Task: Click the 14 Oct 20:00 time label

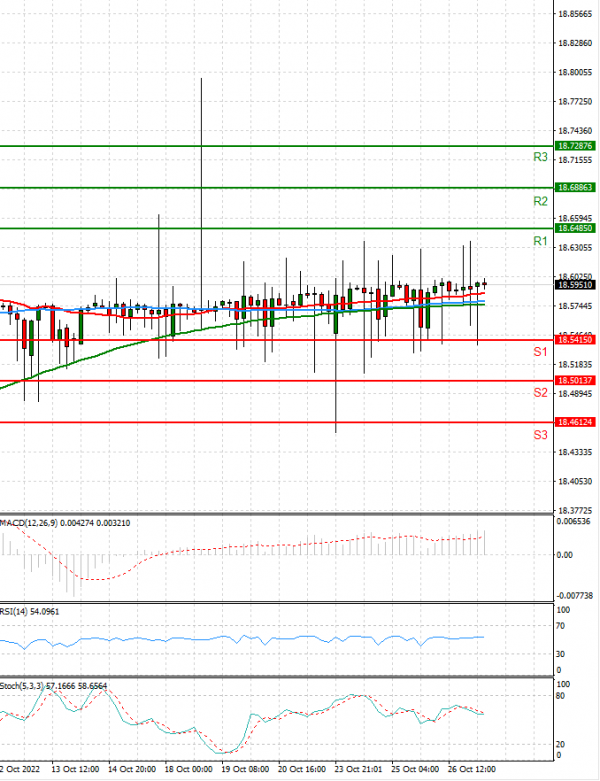Action: coord(132,770)
